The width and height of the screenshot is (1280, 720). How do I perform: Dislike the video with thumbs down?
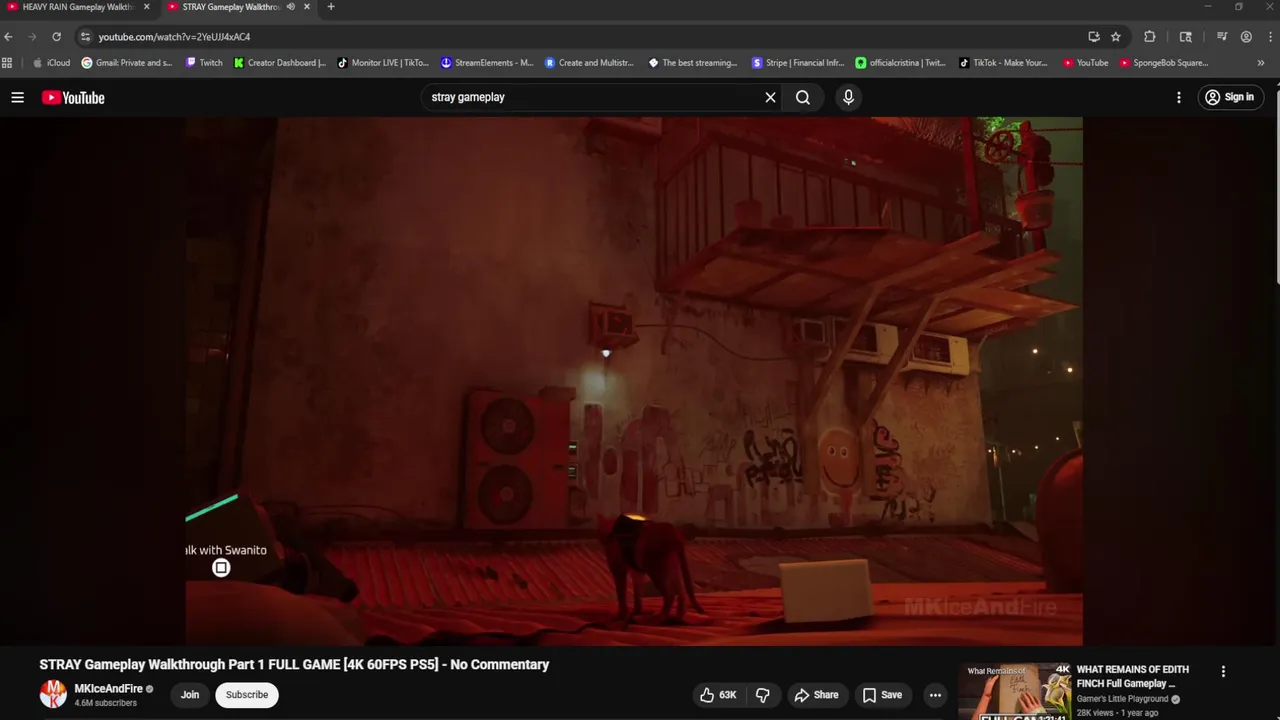pos(763,695)
